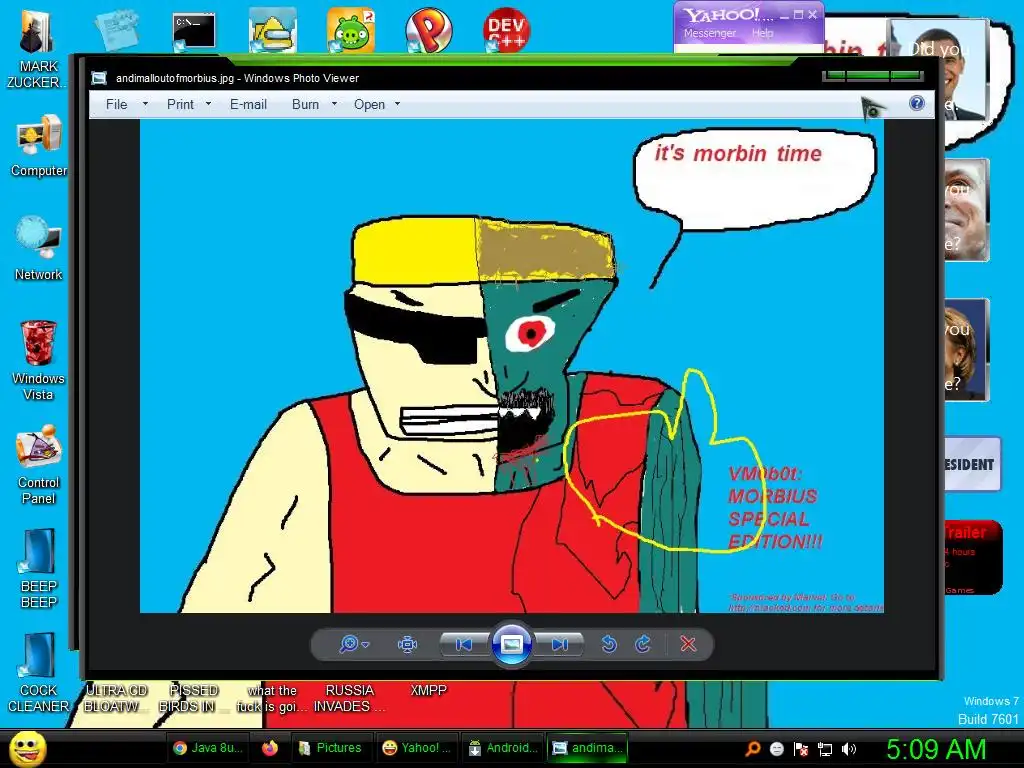The image size is (1024, 768).
Task: Switch to the Pictures taskbar button
Action: (331, 748)
